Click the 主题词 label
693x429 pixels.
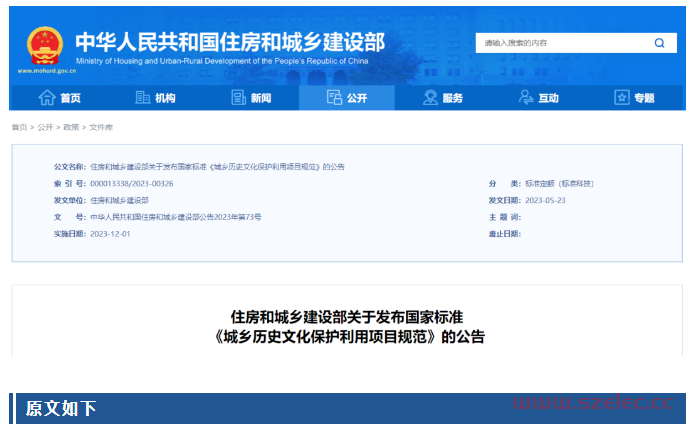pos(505,217)
